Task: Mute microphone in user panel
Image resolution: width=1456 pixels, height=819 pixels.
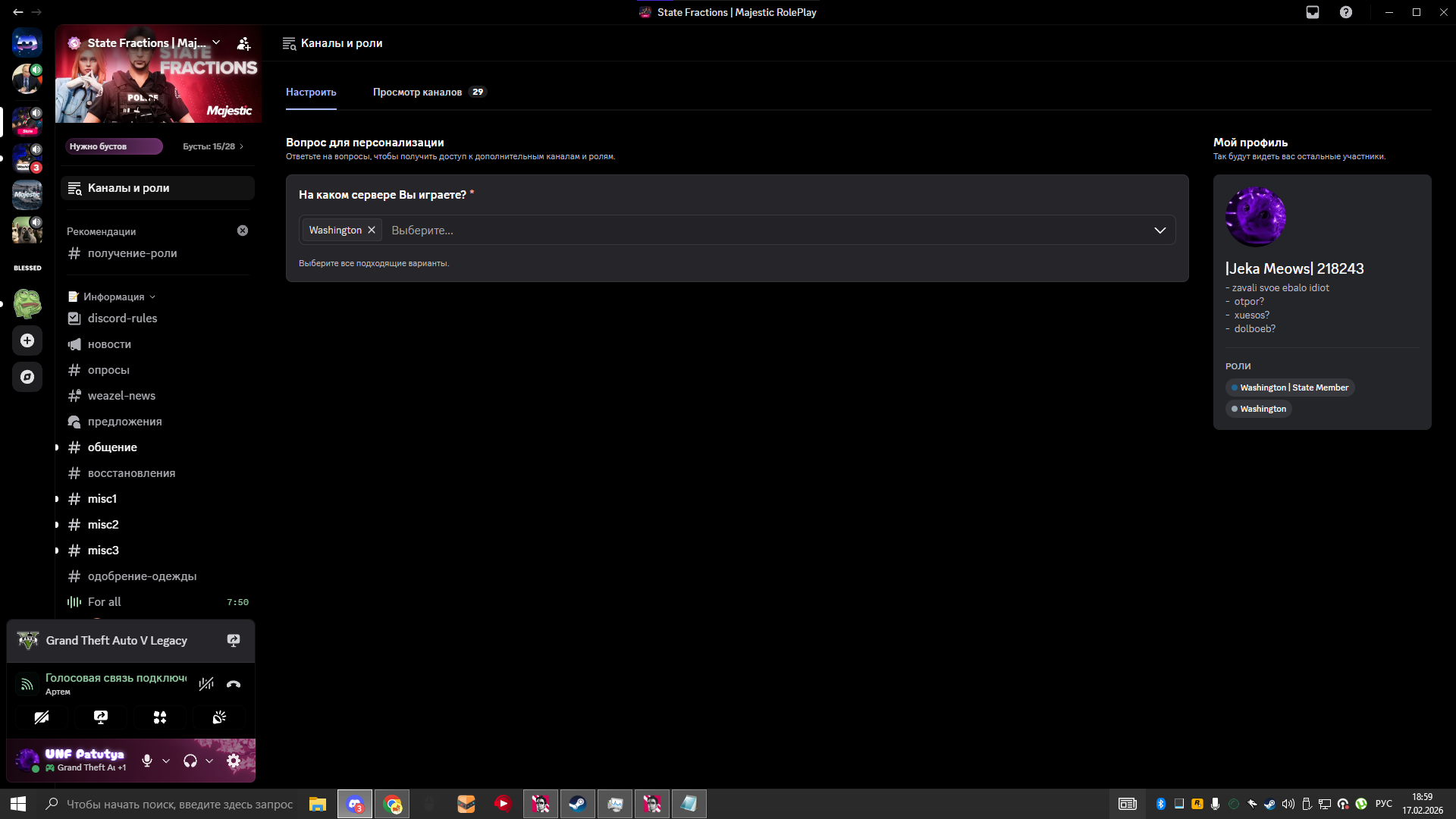Action: point(147,761)
